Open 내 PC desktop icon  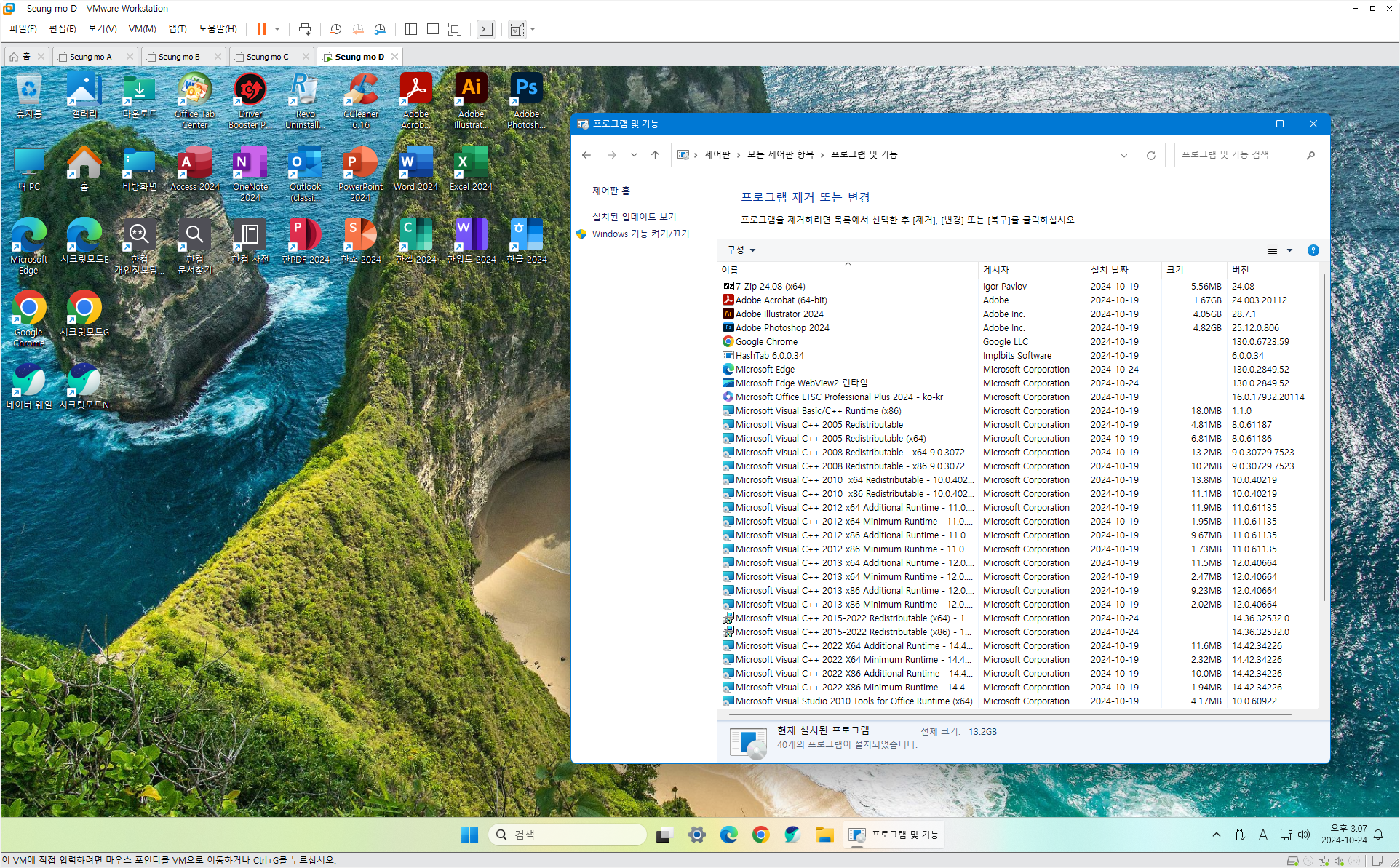[29, 168]
